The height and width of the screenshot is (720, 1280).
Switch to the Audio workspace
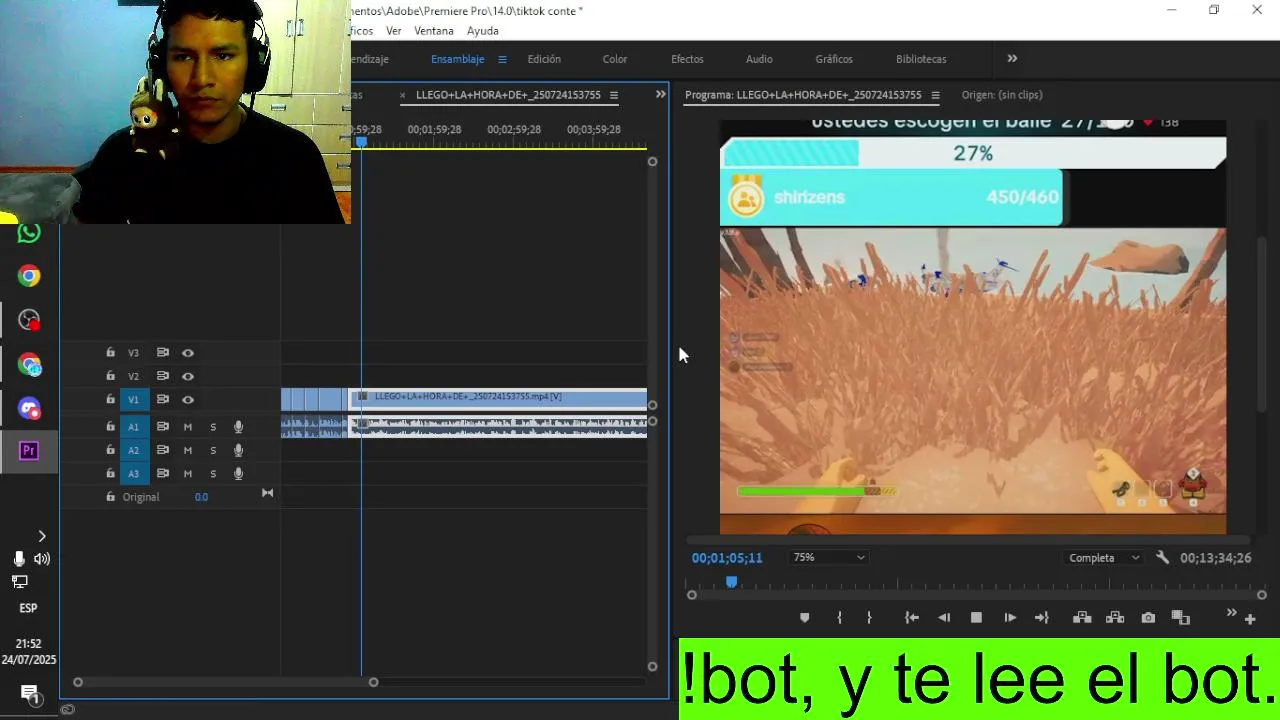759,59
